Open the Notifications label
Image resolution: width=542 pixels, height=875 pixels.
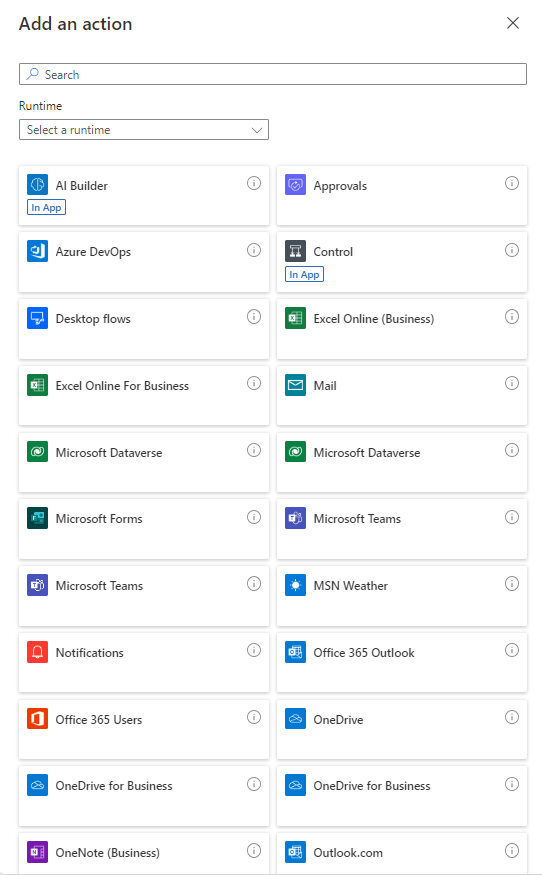point(89,653)
